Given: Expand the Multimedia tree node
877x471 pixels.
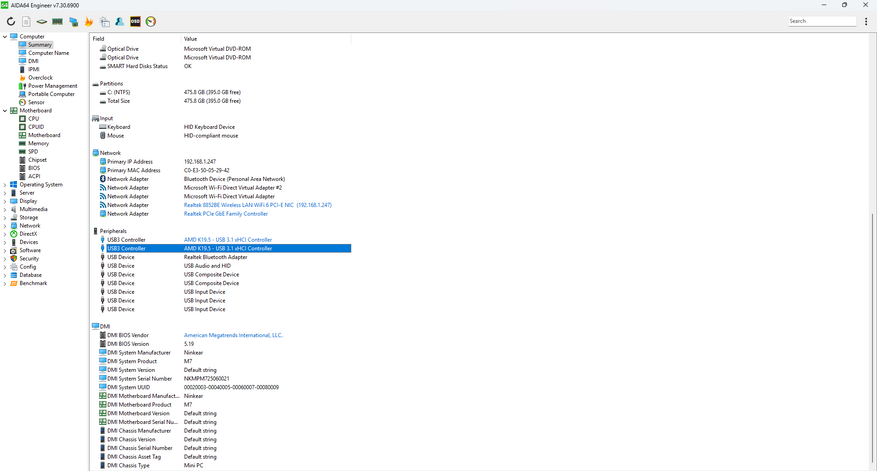Looking at the screenshot, I should pos(5,209).
